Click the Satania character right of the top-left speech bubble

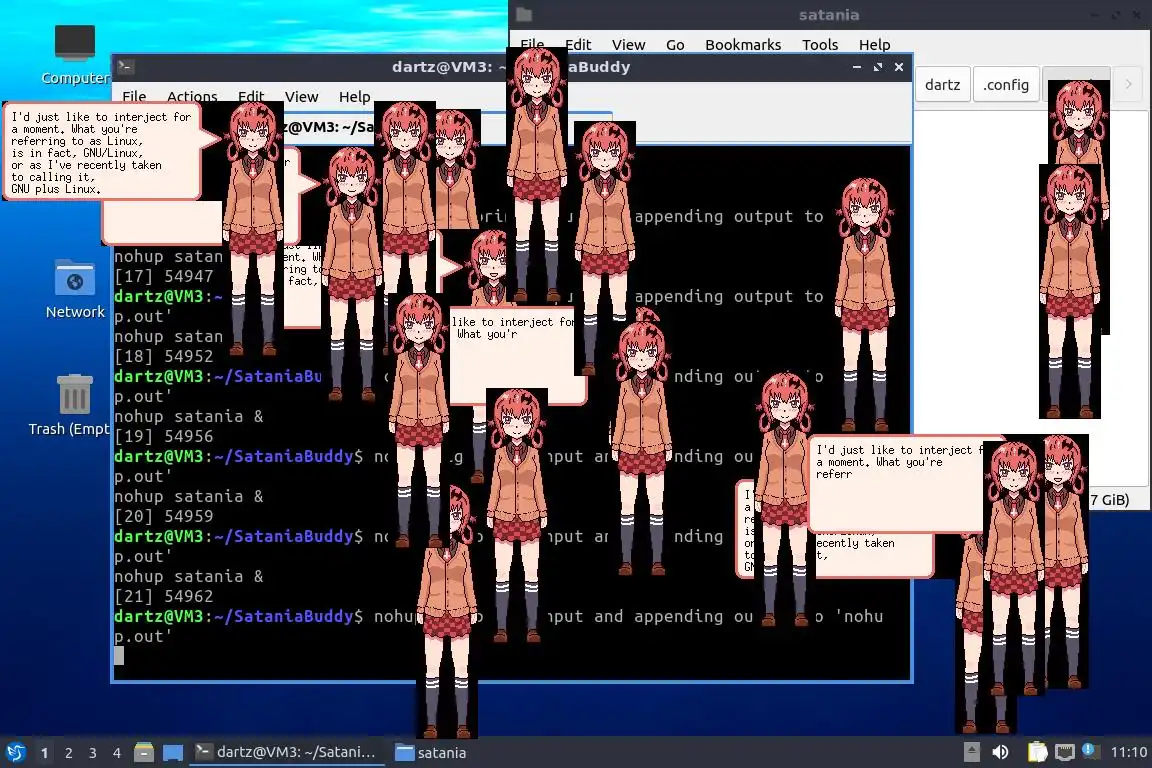253,229
